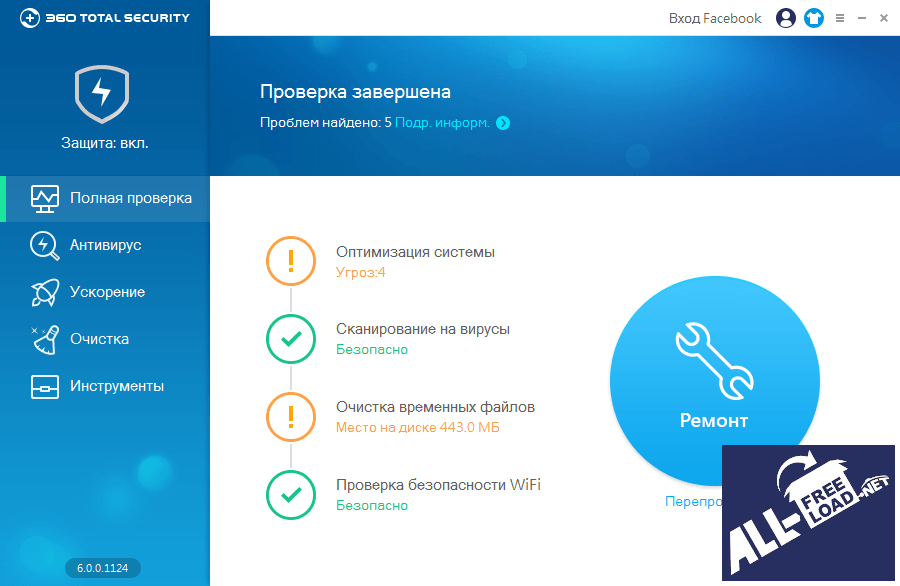Click the system optimization warning icon
This screenshot has width=900, height=586.
291,261
